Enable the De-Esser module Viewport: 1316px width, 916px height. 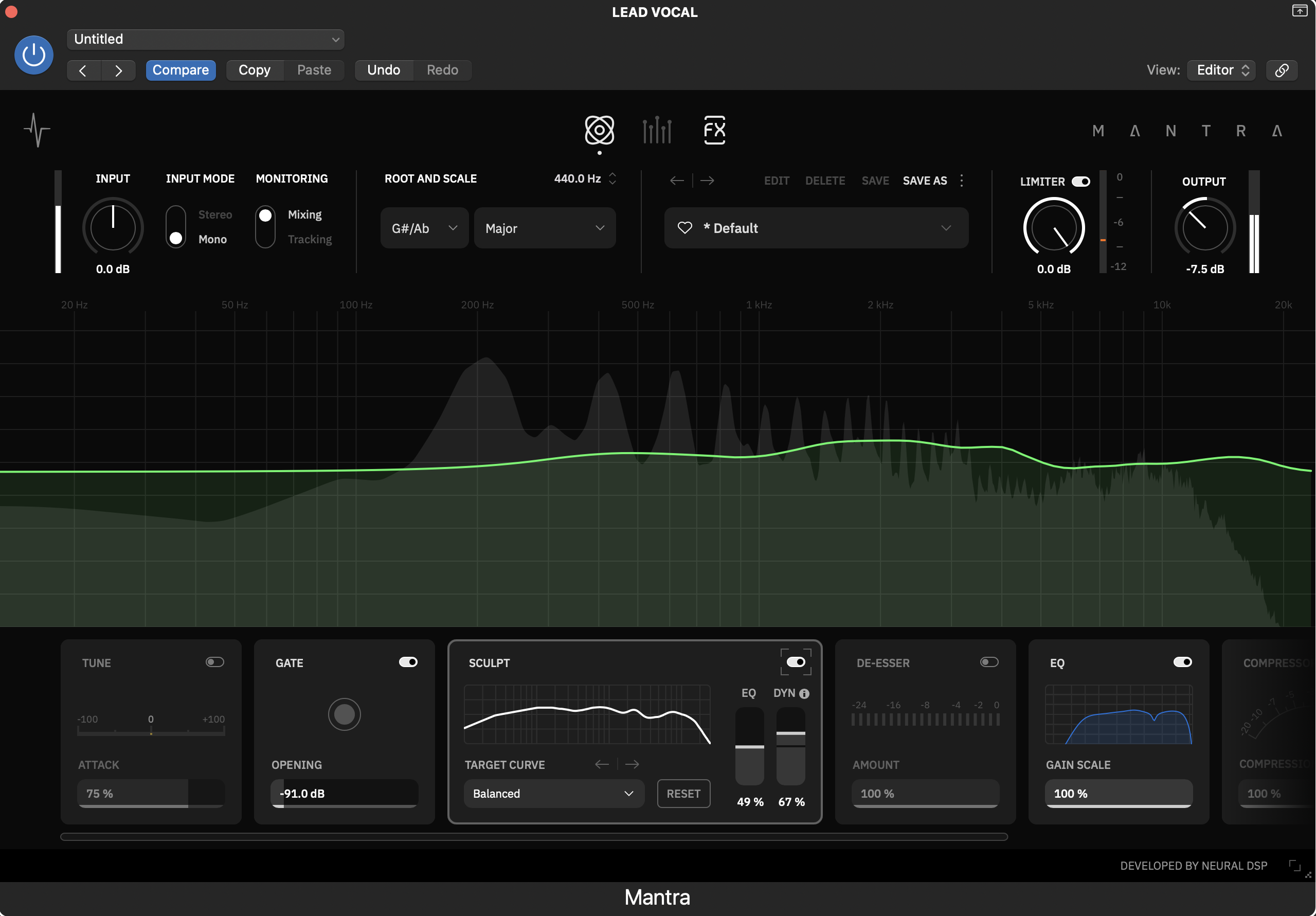coord(989,662)
